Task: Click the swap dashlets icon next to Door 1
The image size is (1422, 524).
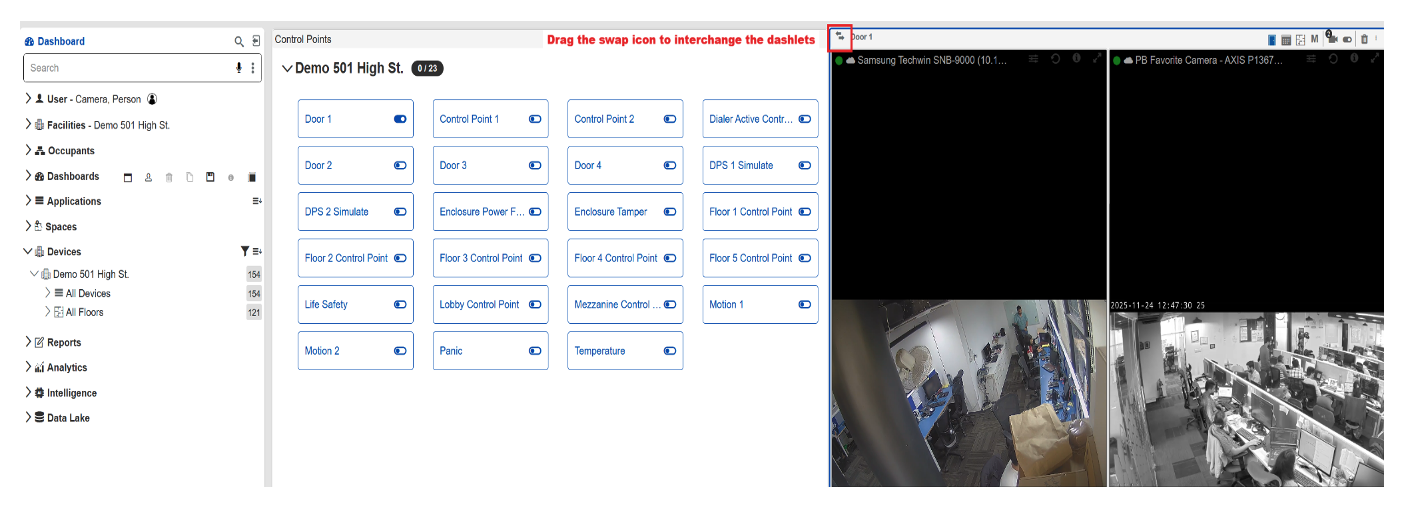Action: (840, 37)
